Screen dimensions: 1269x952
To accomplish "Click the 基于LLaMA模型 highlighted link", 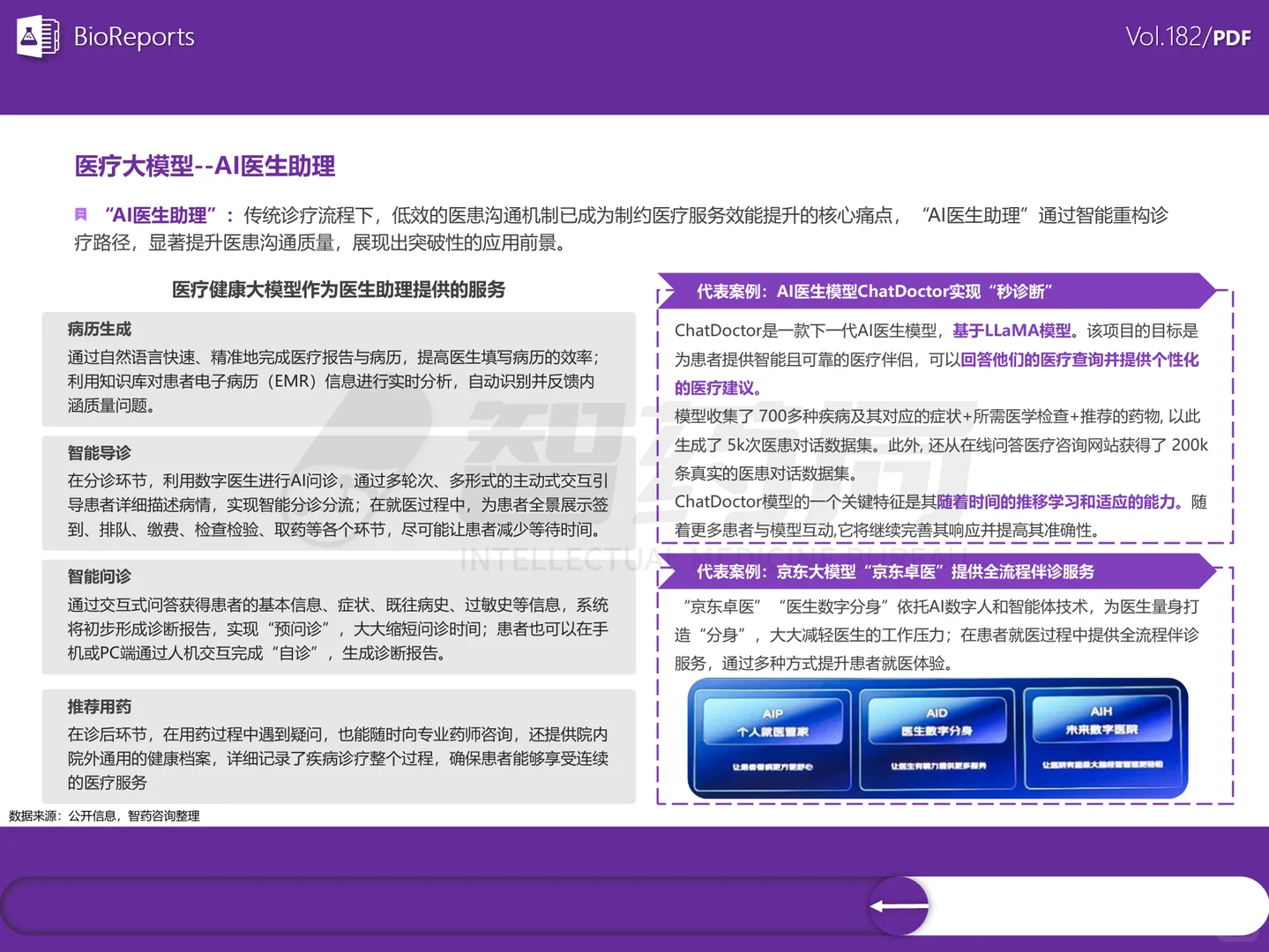I will pos(1012,331).
